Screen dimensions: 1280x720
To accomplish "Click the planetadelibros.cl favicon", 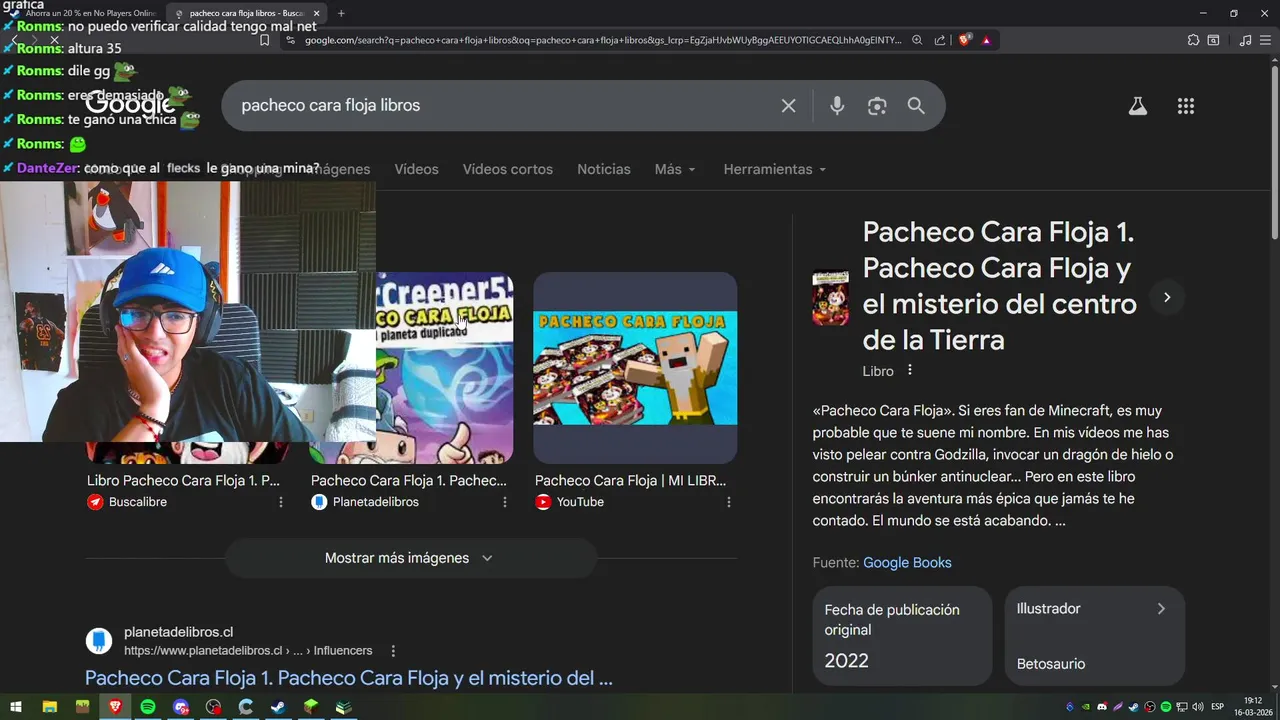I will tap(99, 641).
